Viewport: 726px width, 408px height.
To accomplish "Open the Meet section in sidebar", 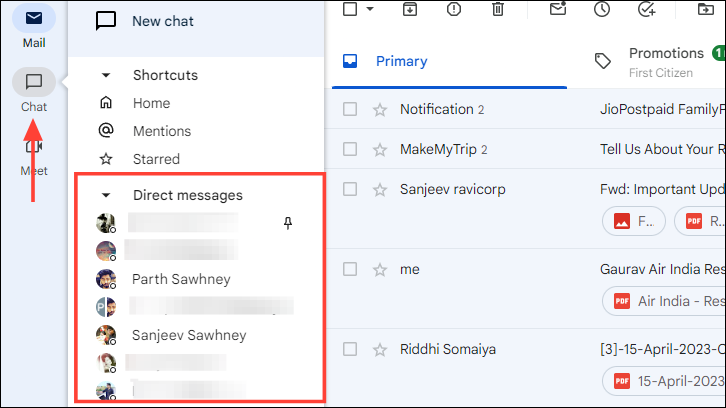I will (34, 157).
